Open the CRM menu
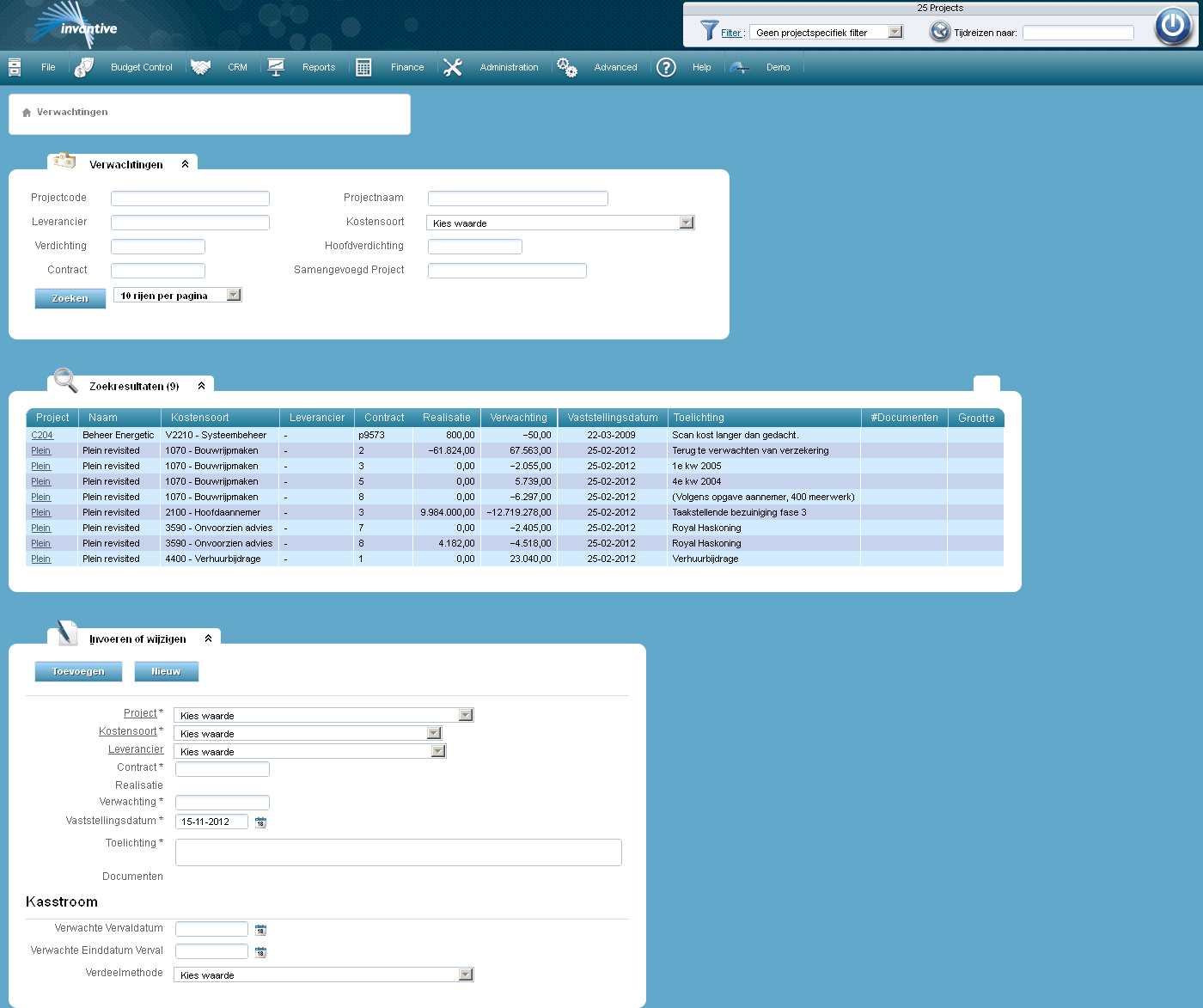 pyautogui.click(x=237, y=67)
